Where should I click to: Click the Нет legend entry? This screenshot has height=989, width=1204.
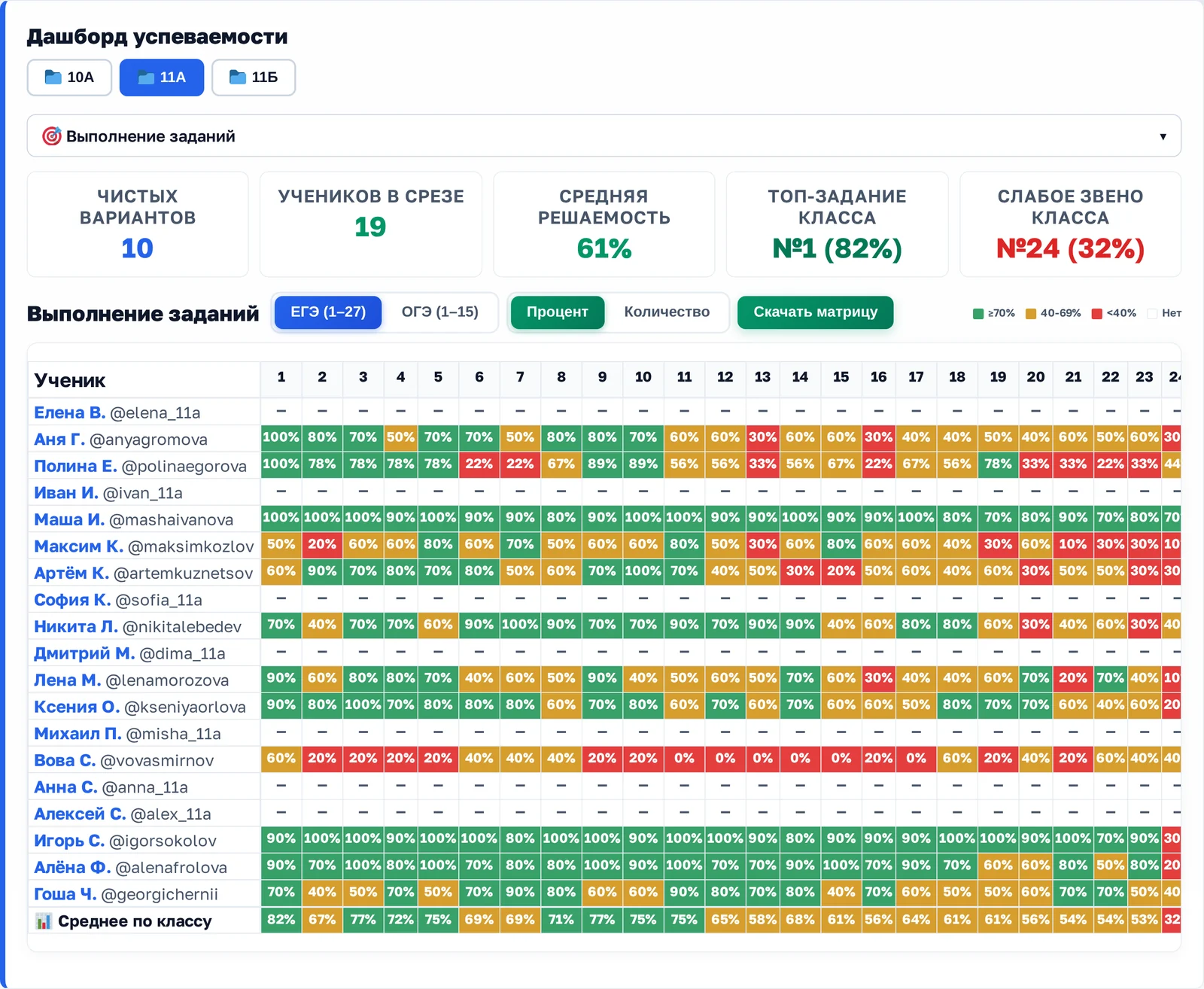point(1164,313)
